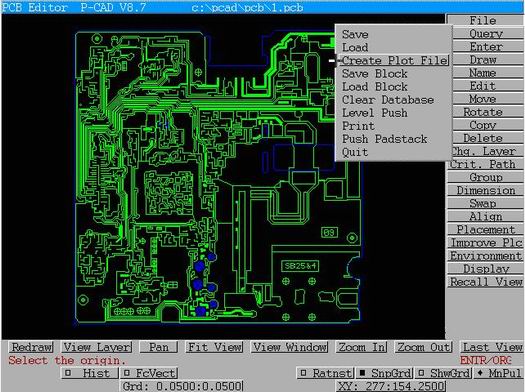Choose Push Padstack from the menu
Viewport: 525px width, 392px height.
pos(384,139)
